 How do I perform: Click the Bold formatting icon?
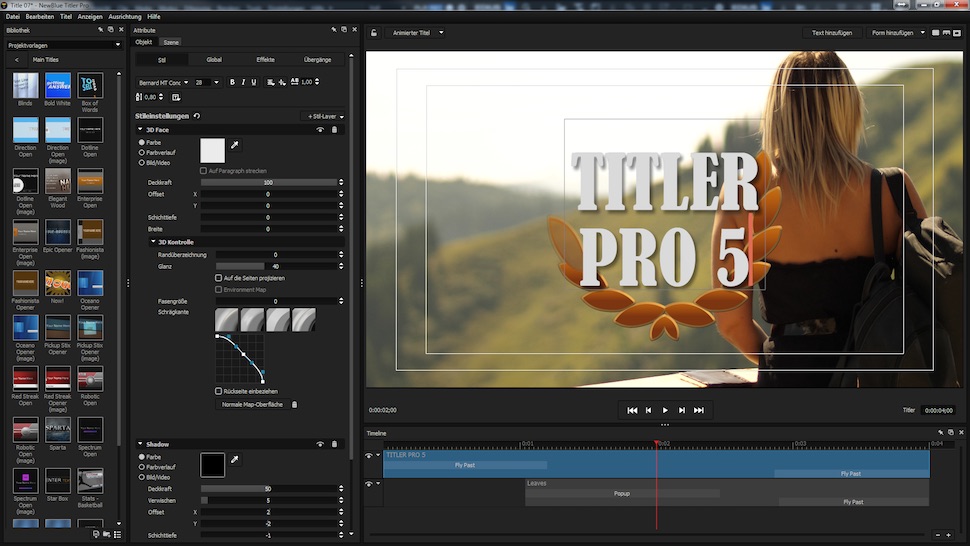click(x=232, y=82)
